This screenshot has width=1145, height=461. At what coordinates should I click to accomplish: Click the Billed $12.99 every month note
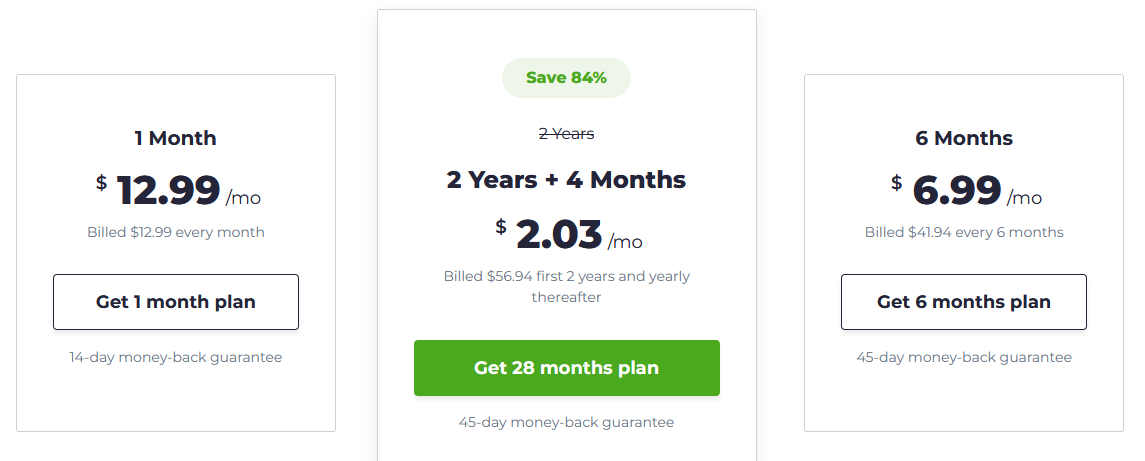(x=176, y=232)
